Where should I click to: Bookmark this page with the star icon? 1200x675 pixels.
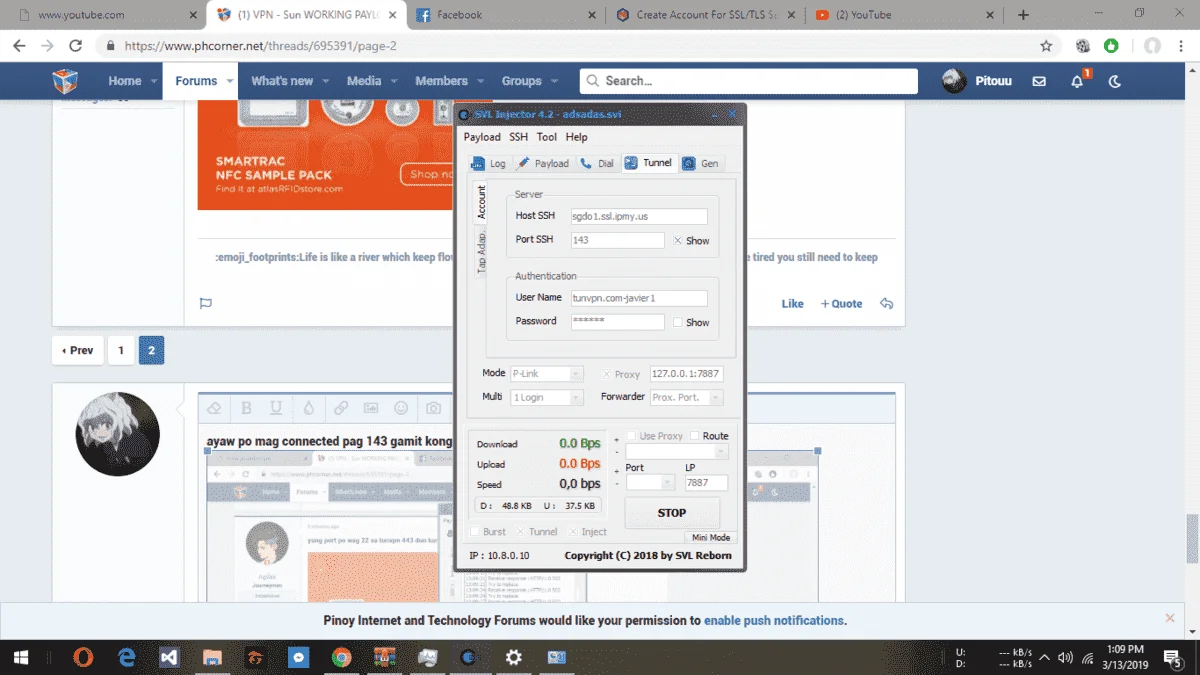(1046, 46)
